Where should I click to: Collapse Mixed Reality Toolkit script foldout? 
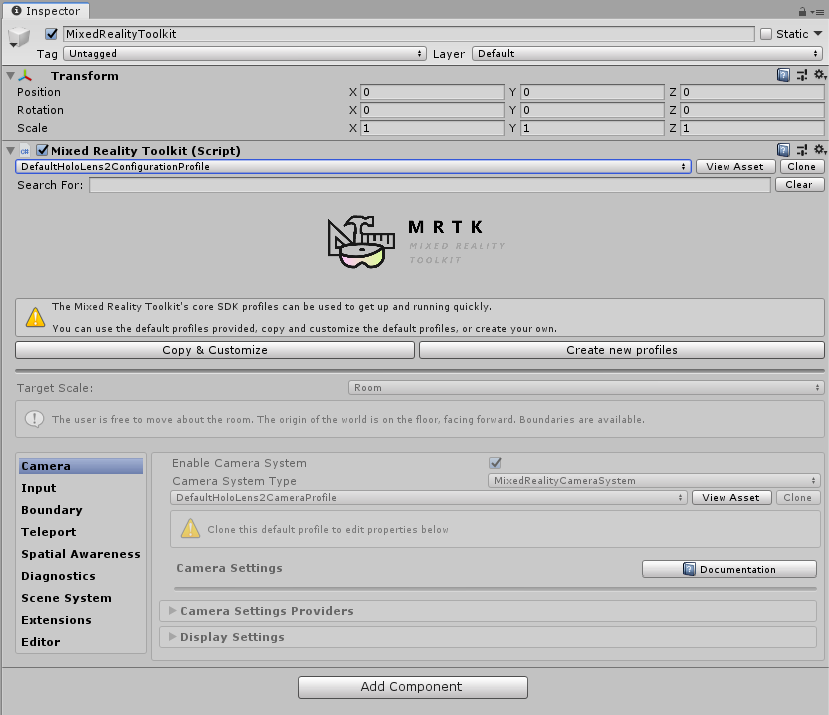(x=11, y=151)
